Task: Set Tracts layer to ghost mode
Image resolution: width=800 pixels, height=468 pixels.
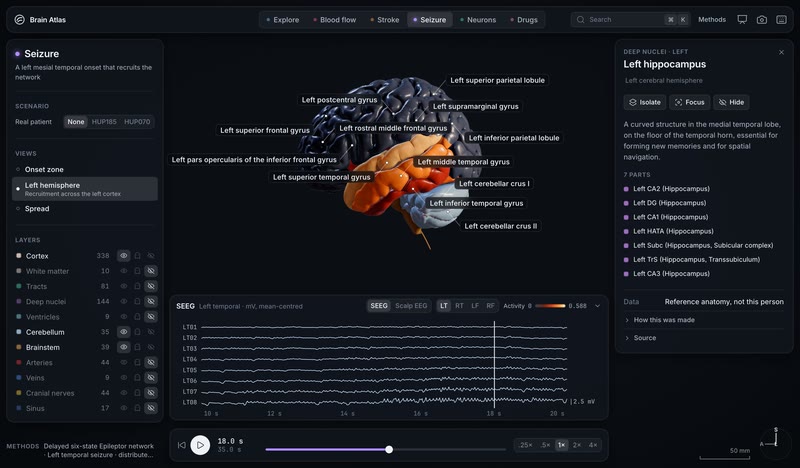Action: pos(137,286)
